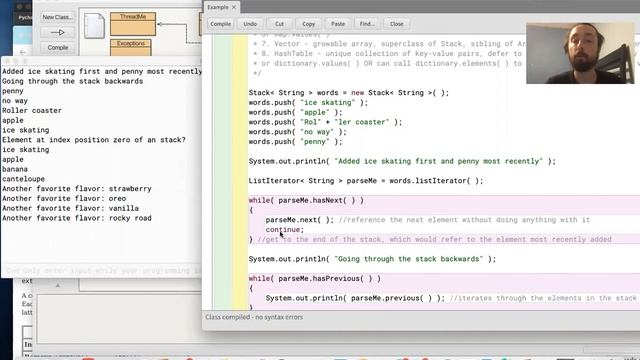Click the Copy button in the editor toolbar
Image resolution: width=640 pixels, height=360 pixels.
coord(309,24)
